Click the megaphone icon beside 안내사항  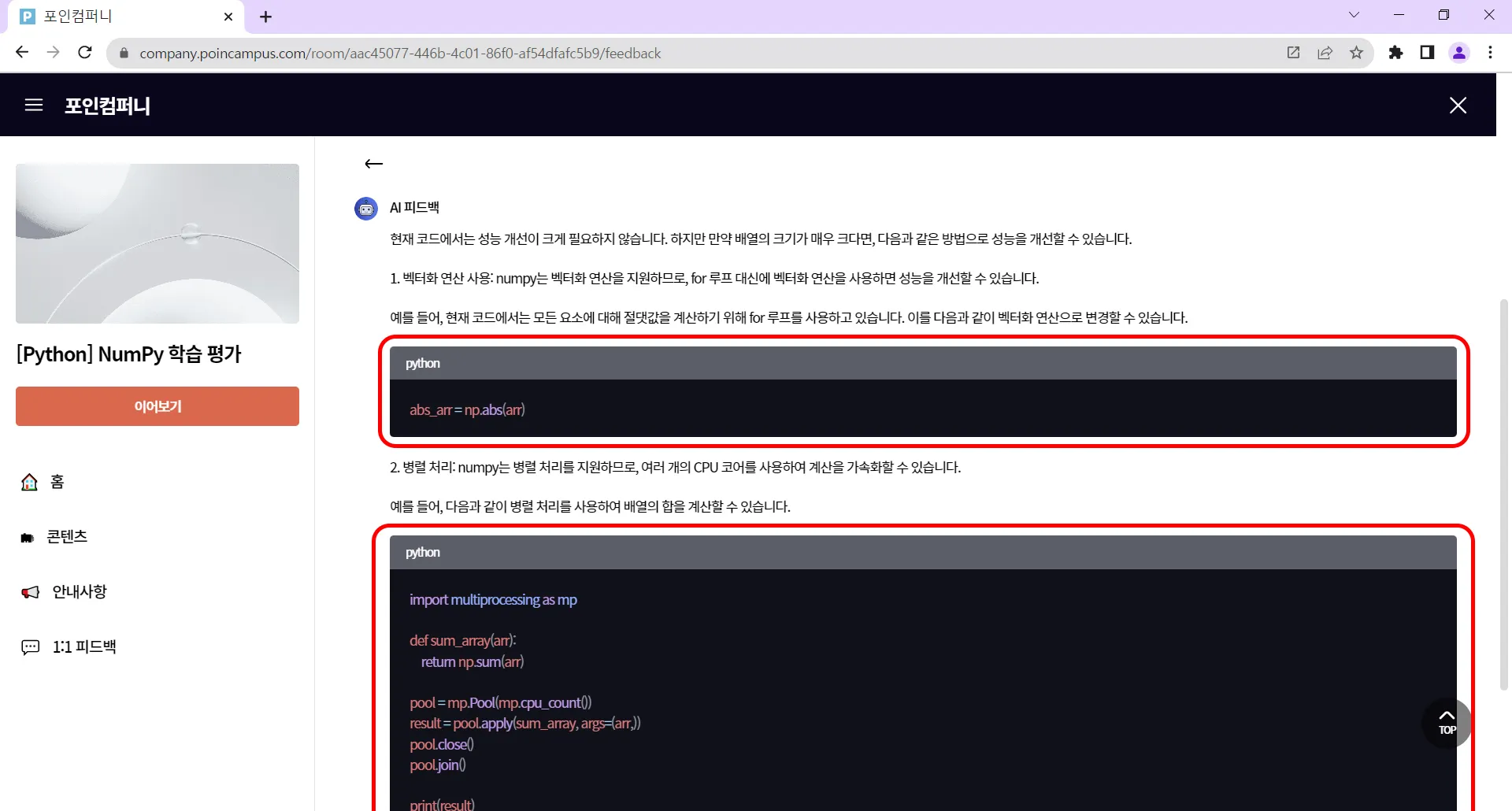(x=30, y=592)
